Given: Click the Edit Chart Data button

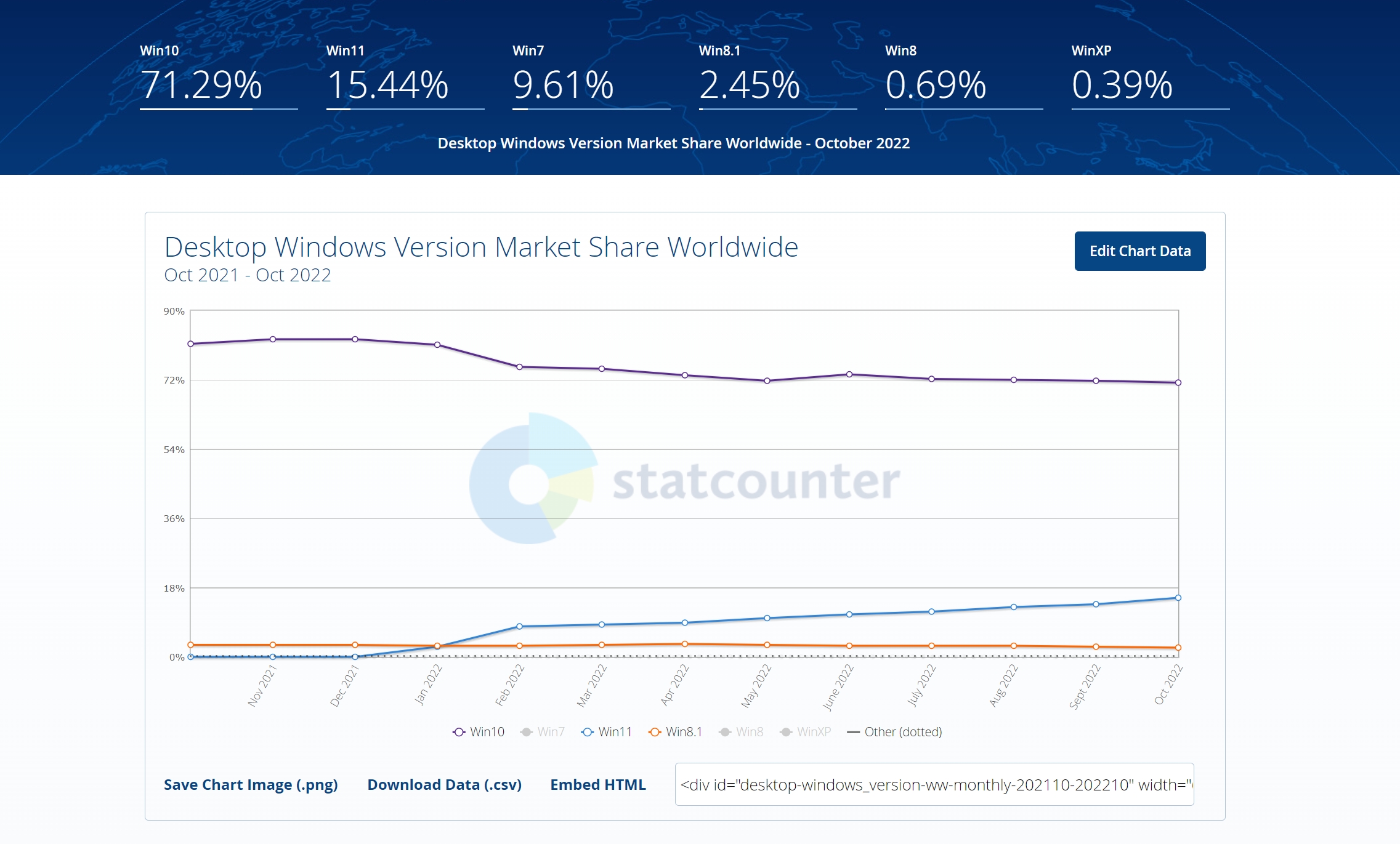Looking at the screenshot, I should pyautogui.click(x=1139, y=251).
